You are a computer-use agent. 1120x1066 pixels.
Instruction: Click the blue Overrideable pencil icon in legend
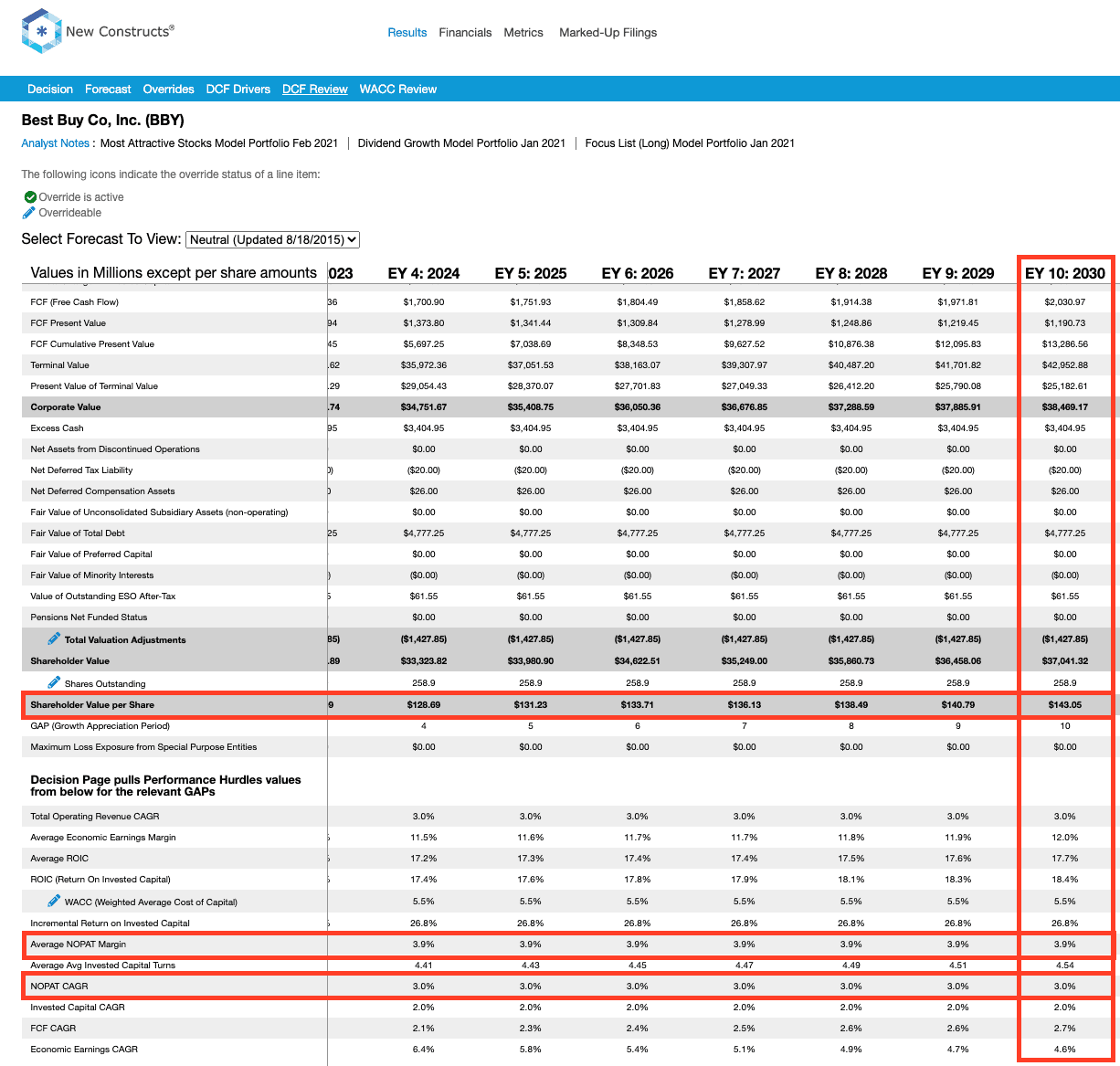(29, 213)
